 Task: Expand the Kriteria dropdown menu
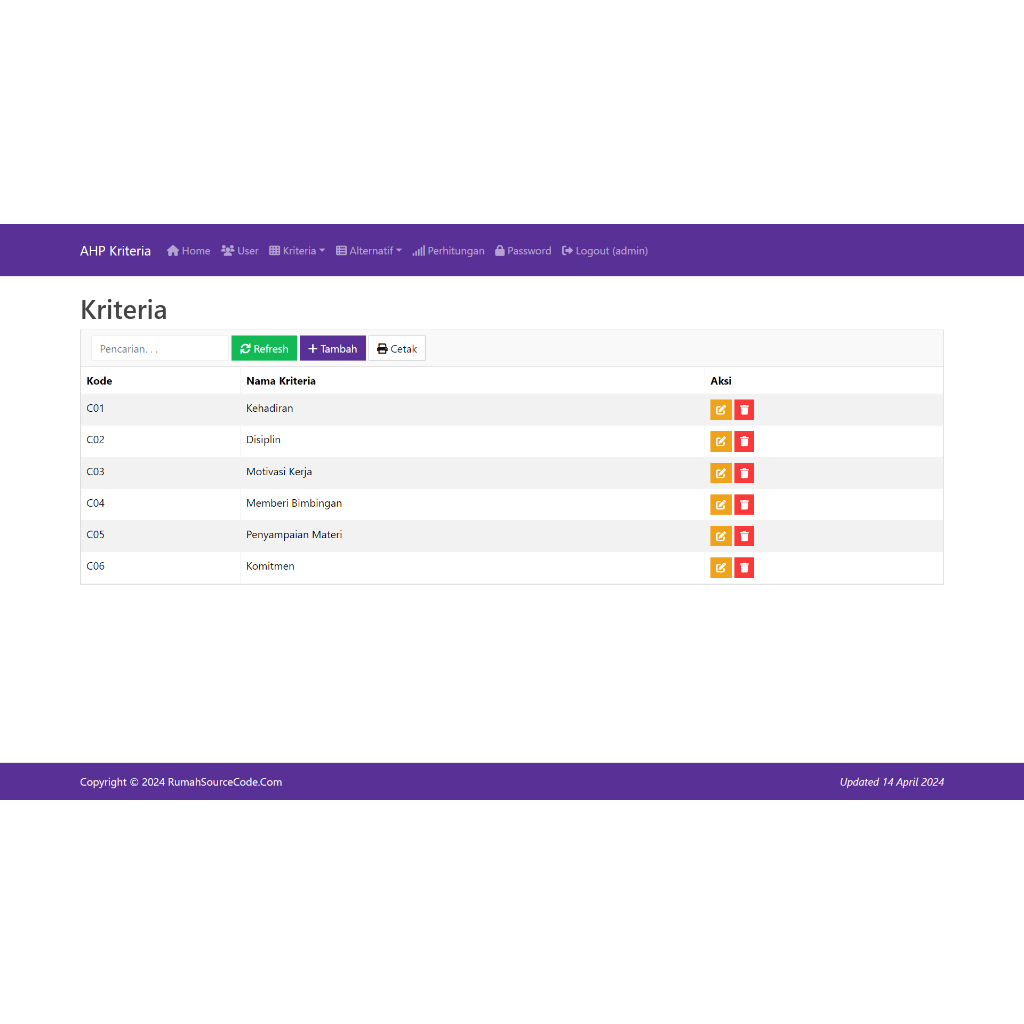[297, 251]
